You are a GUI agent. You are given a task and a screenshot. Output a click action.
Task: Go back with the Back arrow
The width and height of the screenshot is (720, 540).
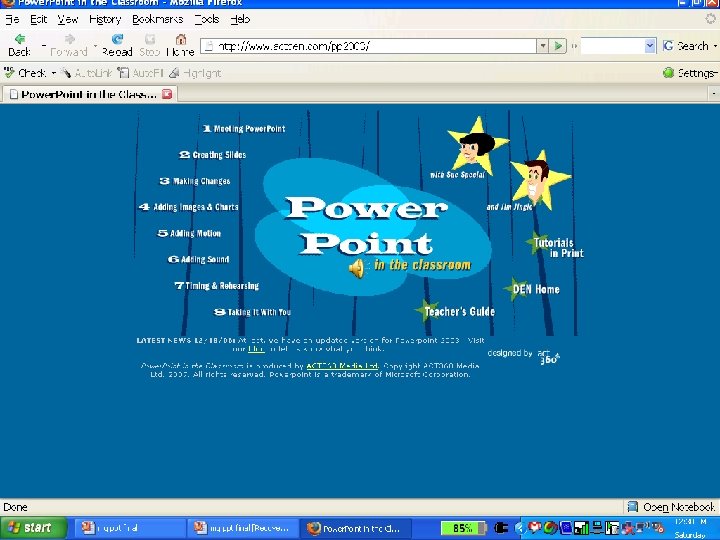pyautogui.click(x=19, y=45)
